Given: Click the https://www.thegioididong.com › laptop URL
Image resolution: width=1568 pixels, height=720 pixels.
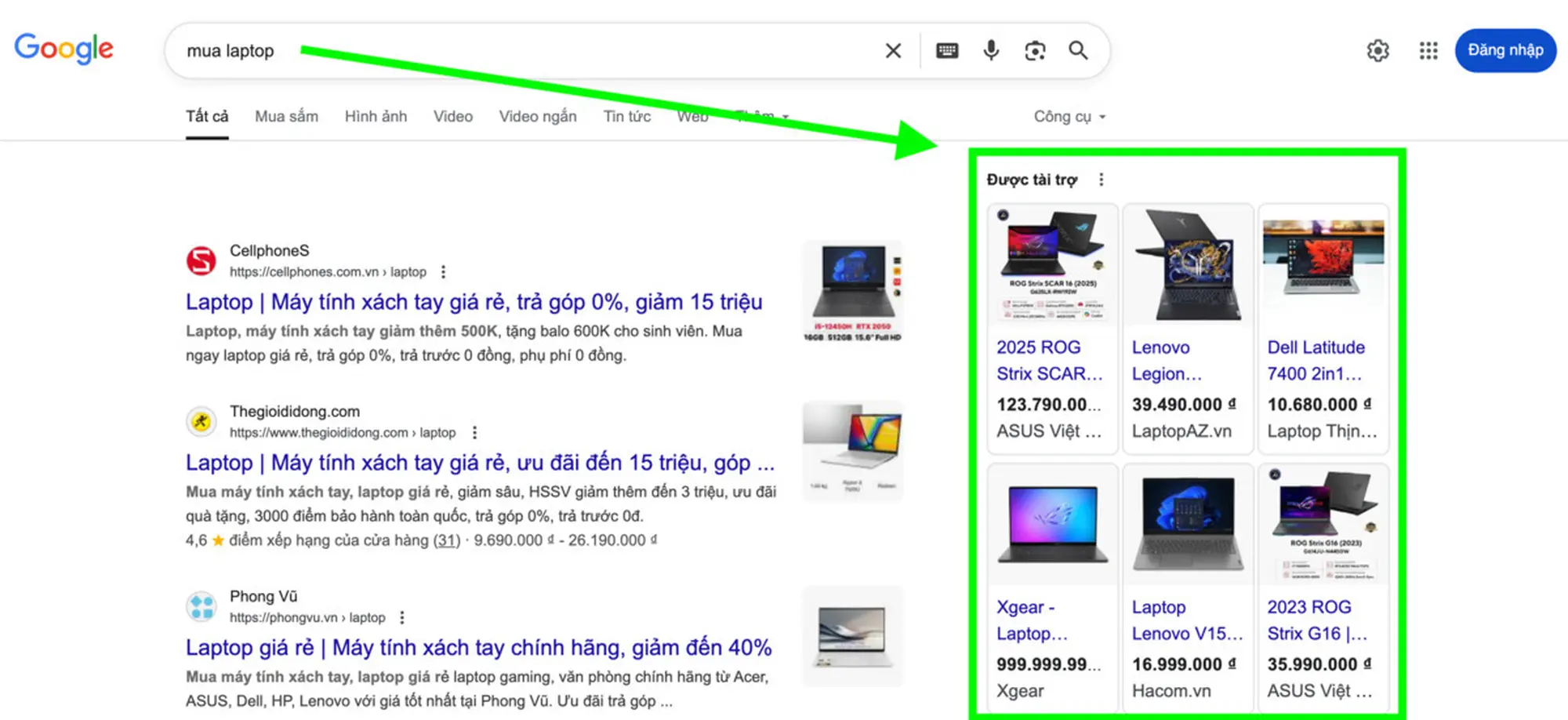Looking at the screenshot, I should pos(343,433).
